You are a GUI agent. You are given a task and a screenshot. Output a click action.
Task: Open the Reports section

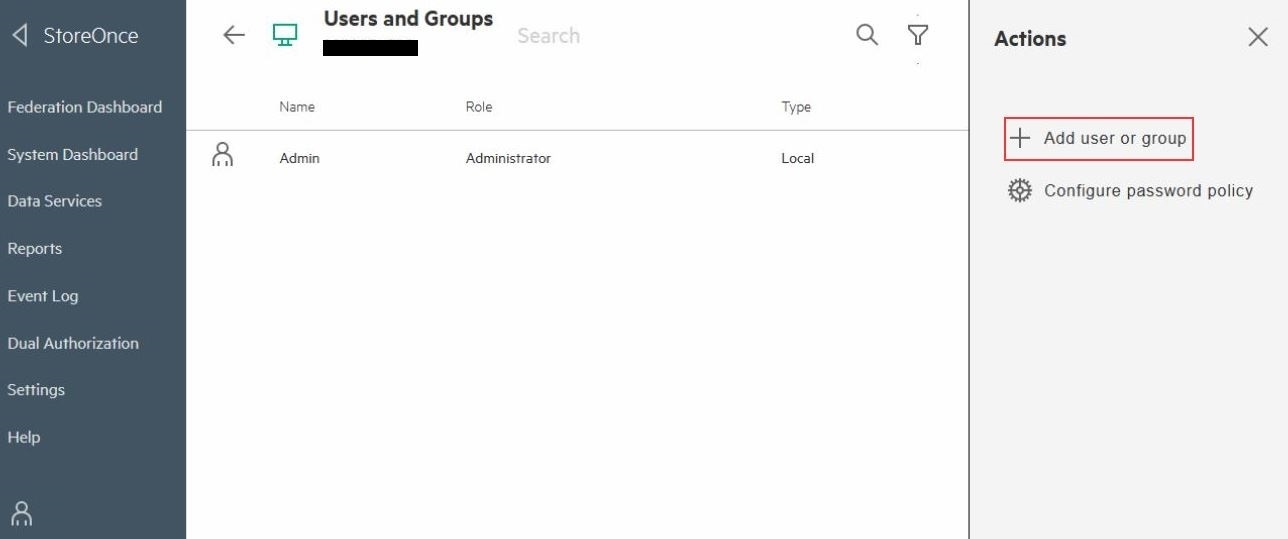(35, 248)
